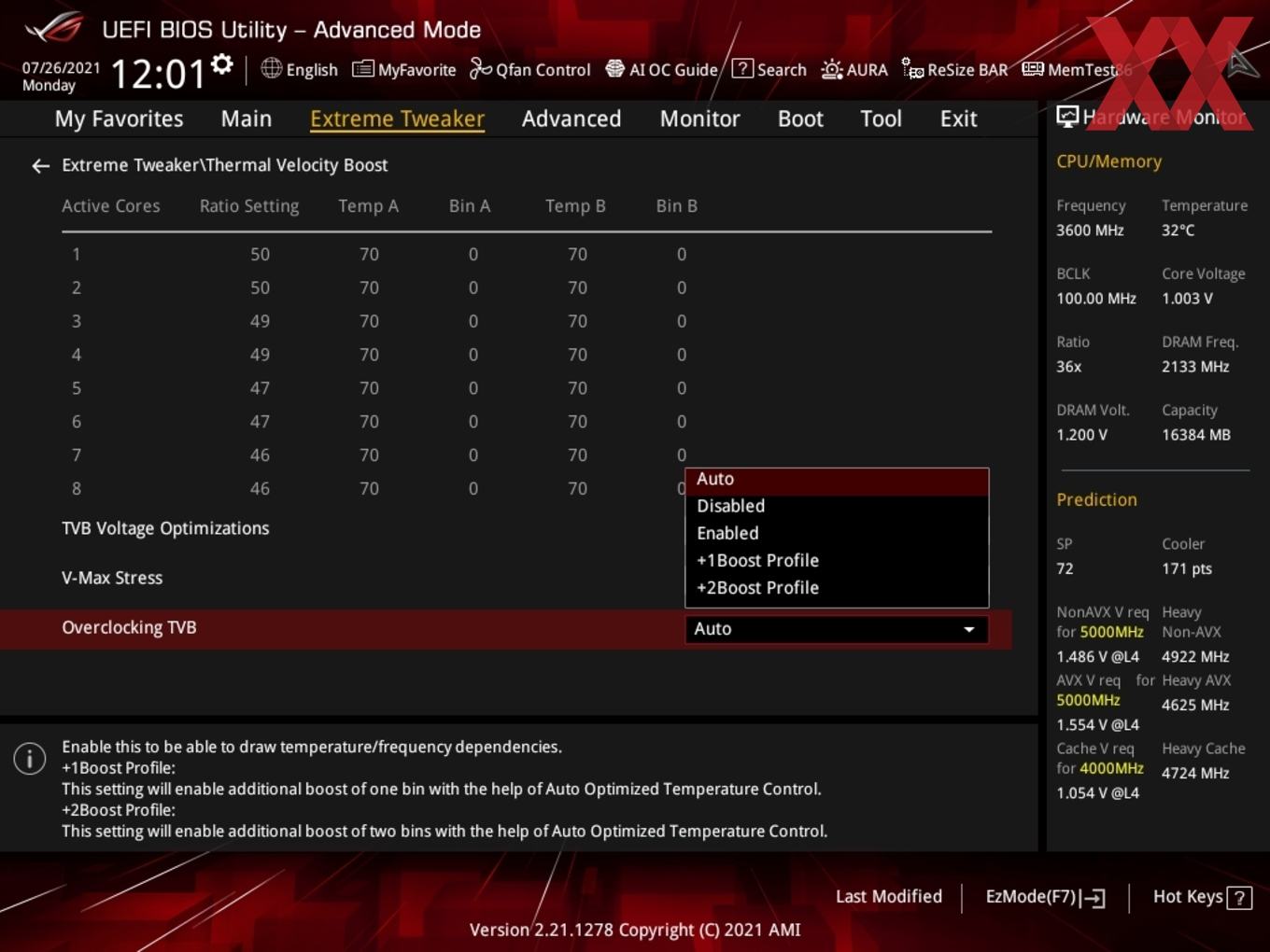Screen dimensions: 1270x952
Task: Switch to EzMode(F7)
Action: tap(1045, 897)
